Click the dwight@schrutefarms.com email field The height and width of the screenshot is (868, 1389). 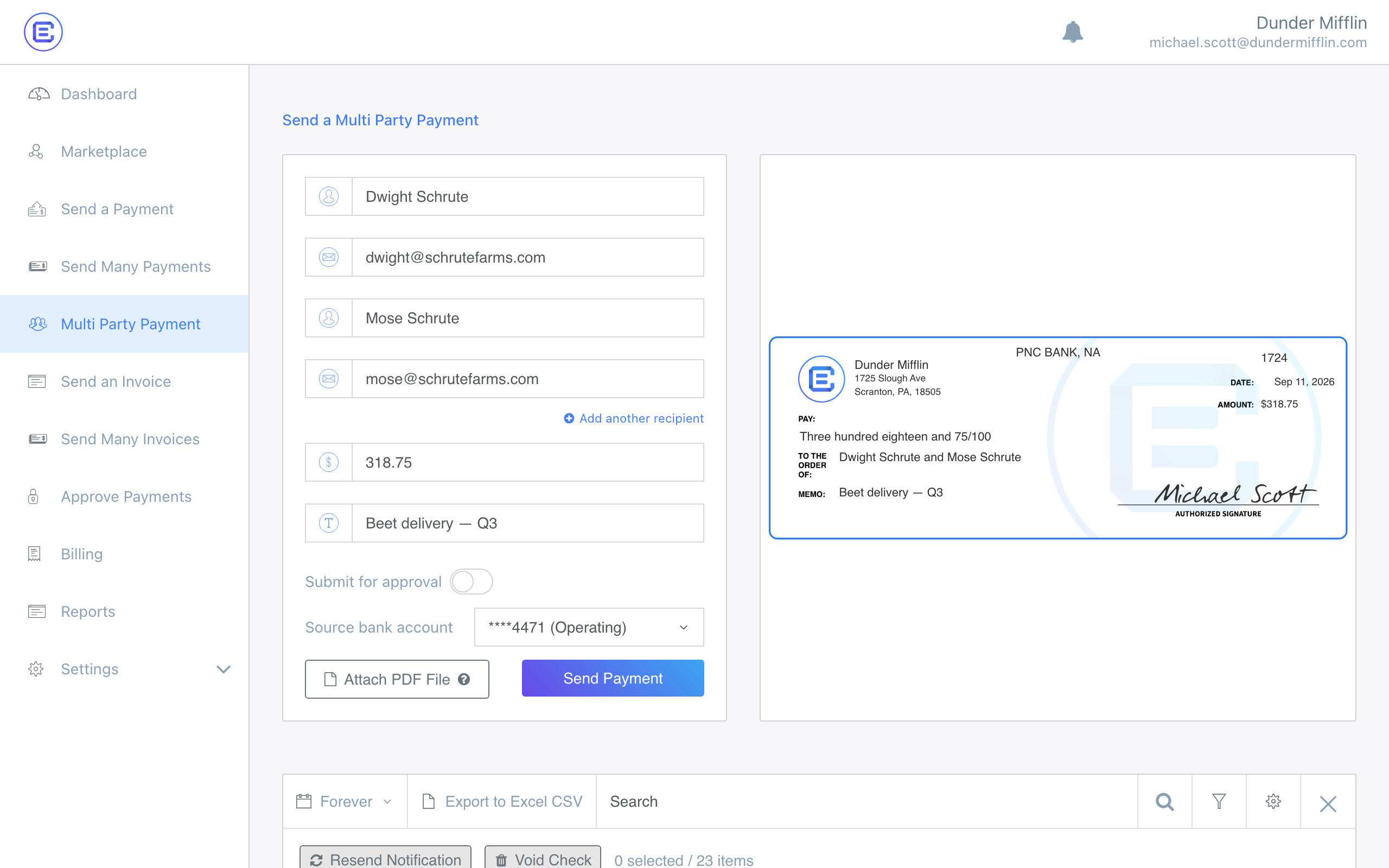527,257
